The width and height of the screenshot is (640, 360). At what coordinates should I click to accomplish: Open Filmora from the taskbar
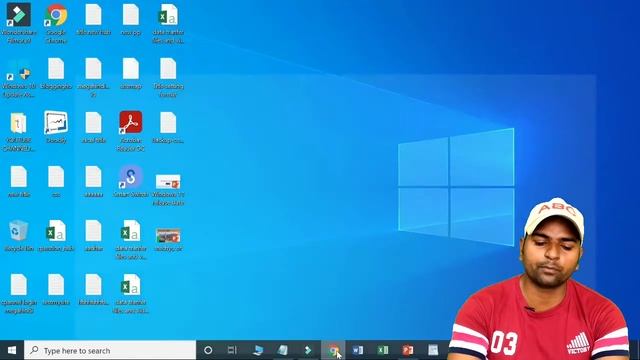[308, 350]
